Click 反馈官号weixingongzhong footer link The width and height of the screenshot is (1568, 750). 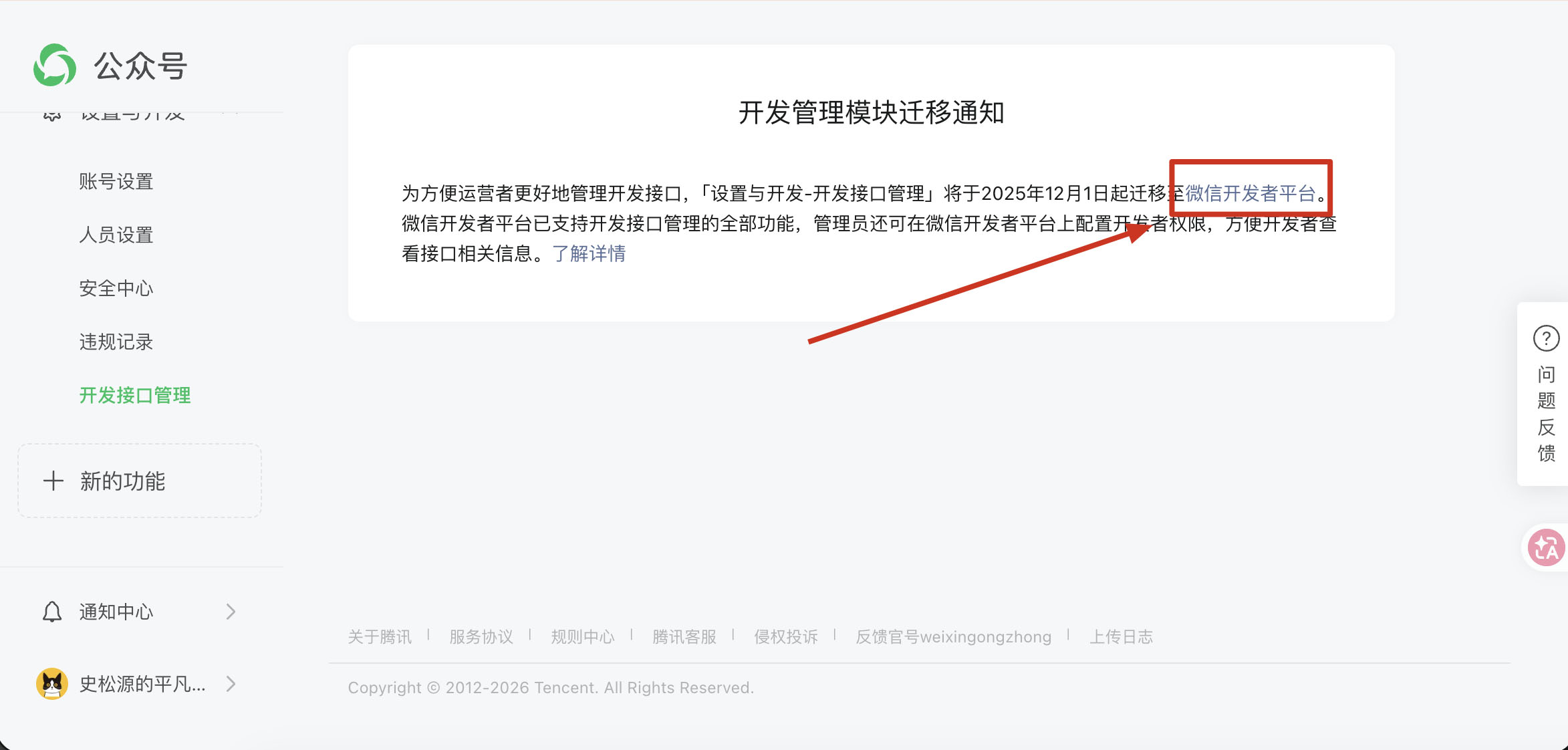pos(954,636)
